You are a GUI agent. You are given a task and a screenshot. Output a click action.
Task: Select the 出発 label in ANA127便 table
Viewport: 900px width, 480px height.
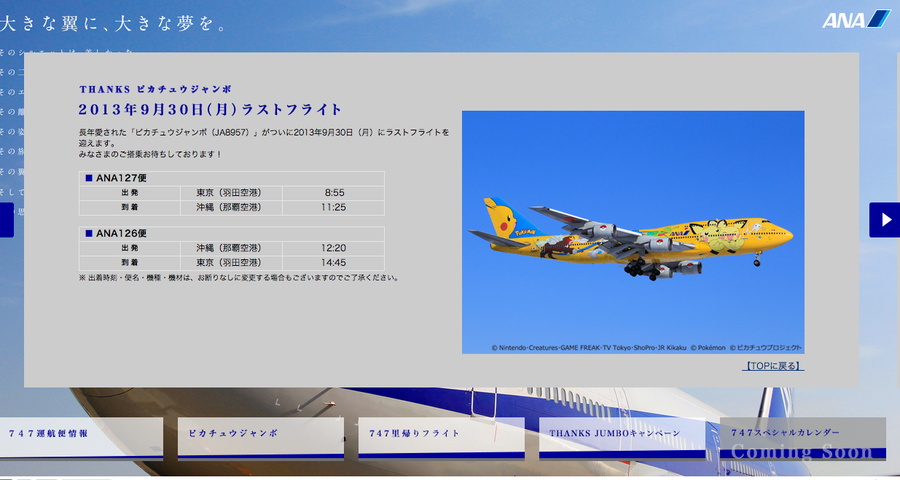pos(130,193)
